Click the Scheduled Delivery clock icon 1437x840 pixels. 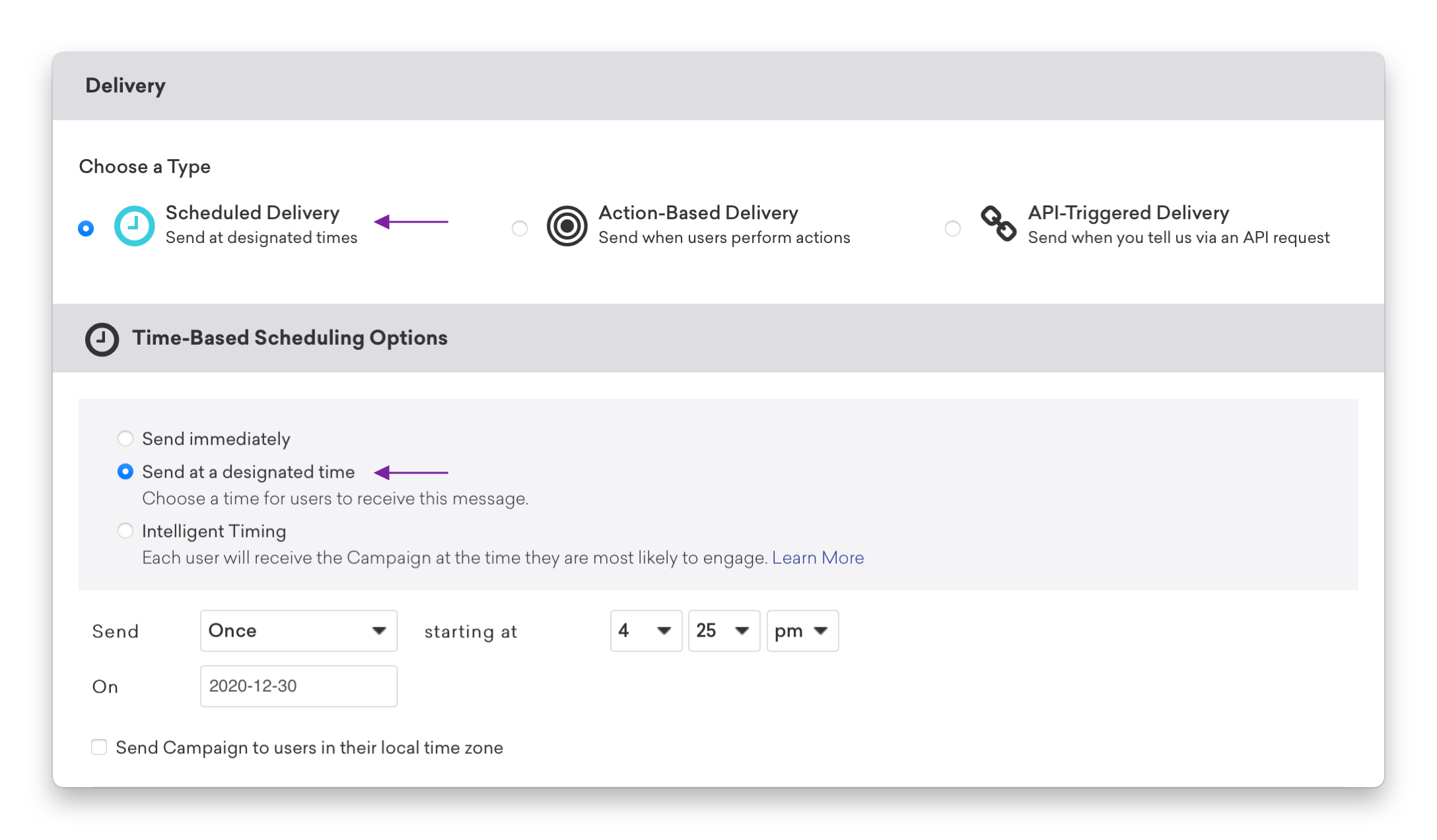(135, 226)
